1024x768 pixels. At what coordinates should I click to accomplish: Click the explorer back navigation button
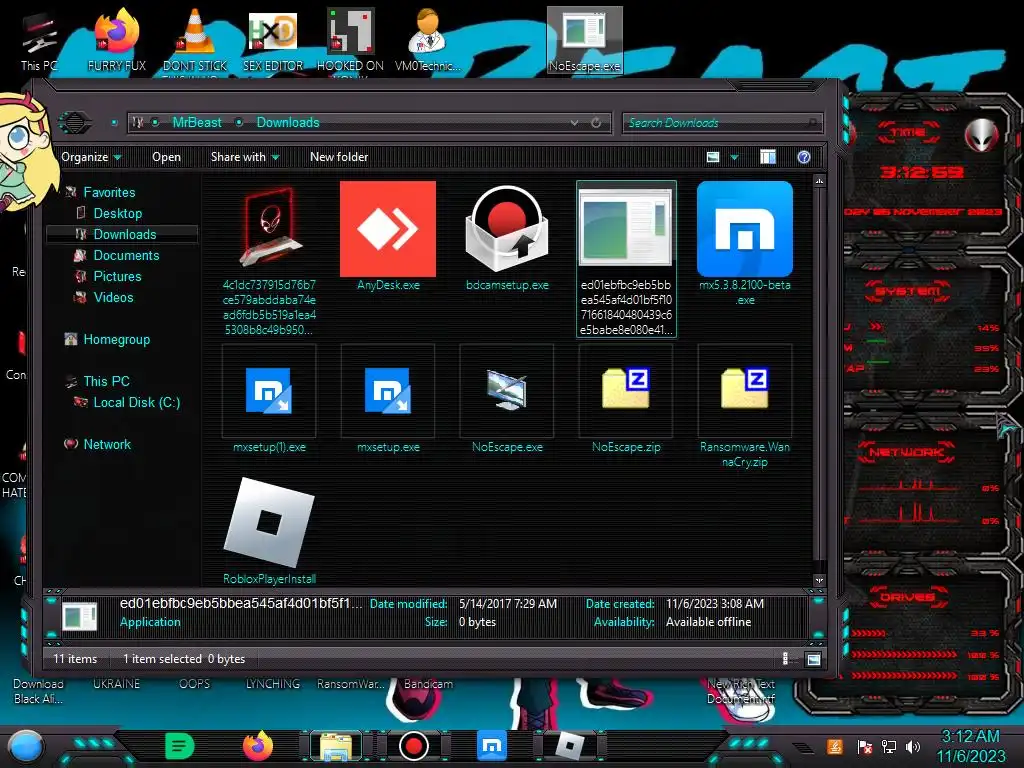click(x=74, y=123)
